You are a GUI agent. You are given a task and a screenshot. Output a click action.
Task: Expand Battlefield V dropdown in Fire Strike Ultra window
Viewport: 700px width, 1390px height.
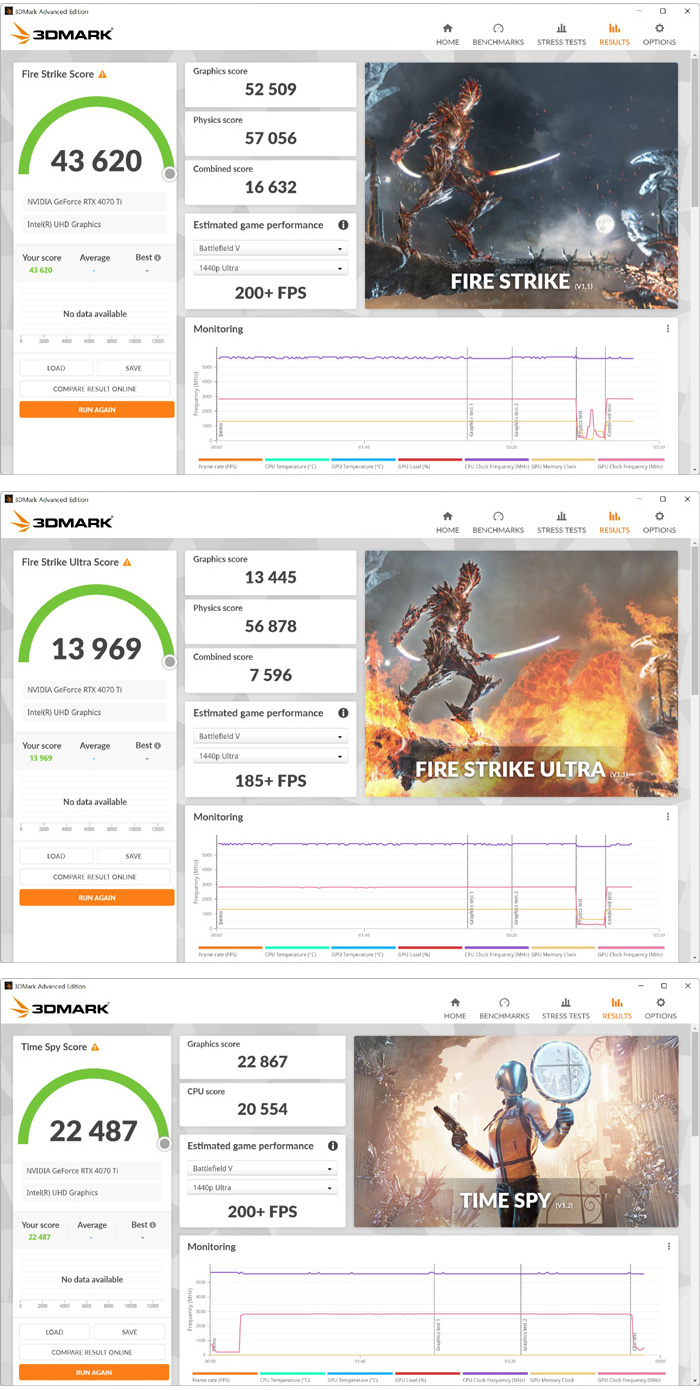click(x=270, y=736)
